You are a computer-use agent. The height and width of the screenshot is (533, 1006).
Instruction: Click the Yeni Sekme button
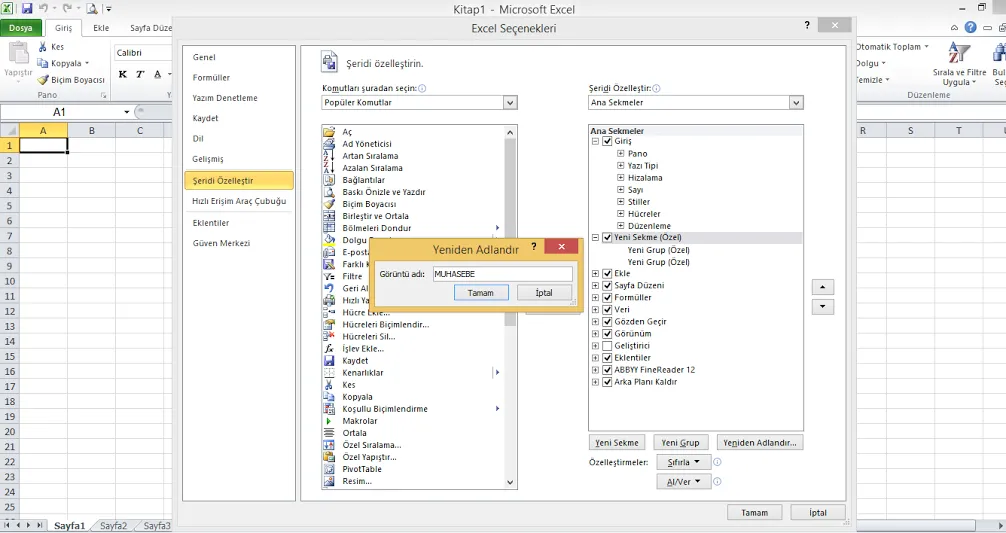[617, 442]
